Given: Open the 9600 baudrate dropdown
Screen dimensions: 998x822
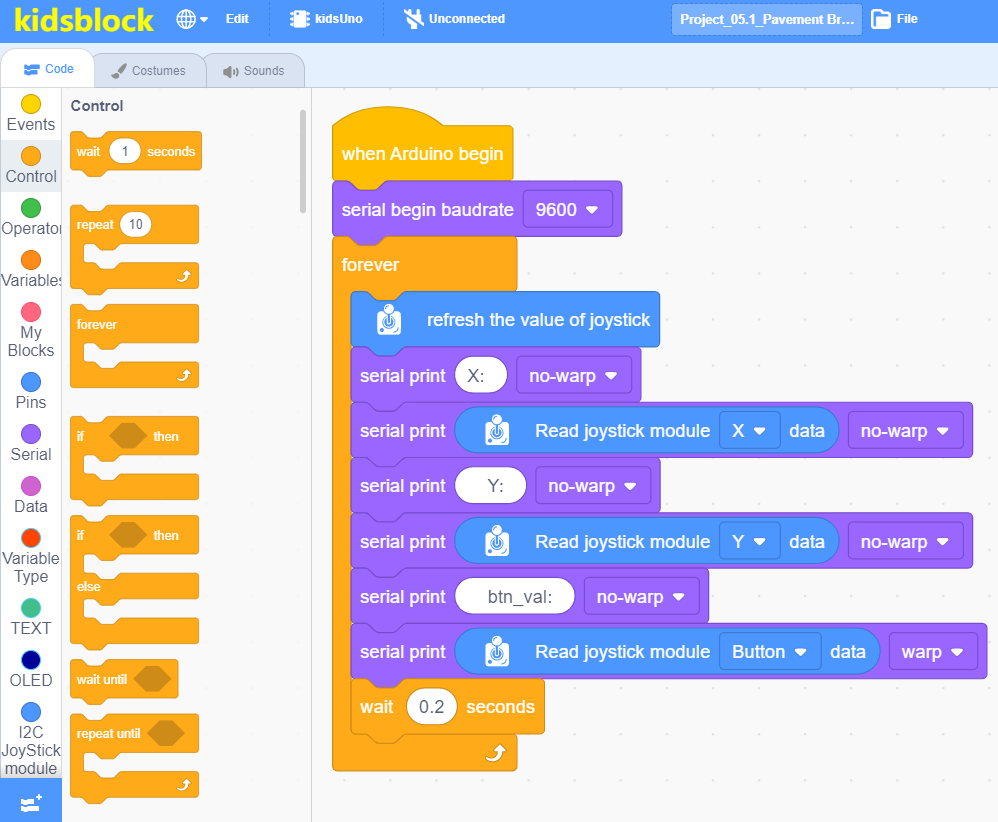Looking at the screenshot, I should 567,209.
